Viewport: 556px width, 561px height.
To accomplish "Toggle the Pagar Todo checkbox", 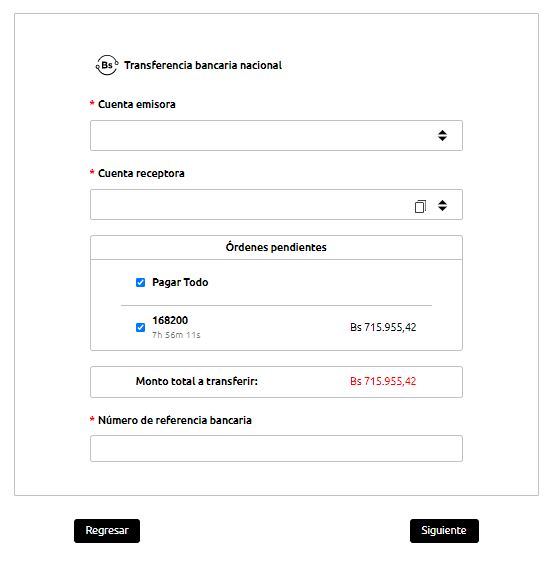I will [141, 283].
